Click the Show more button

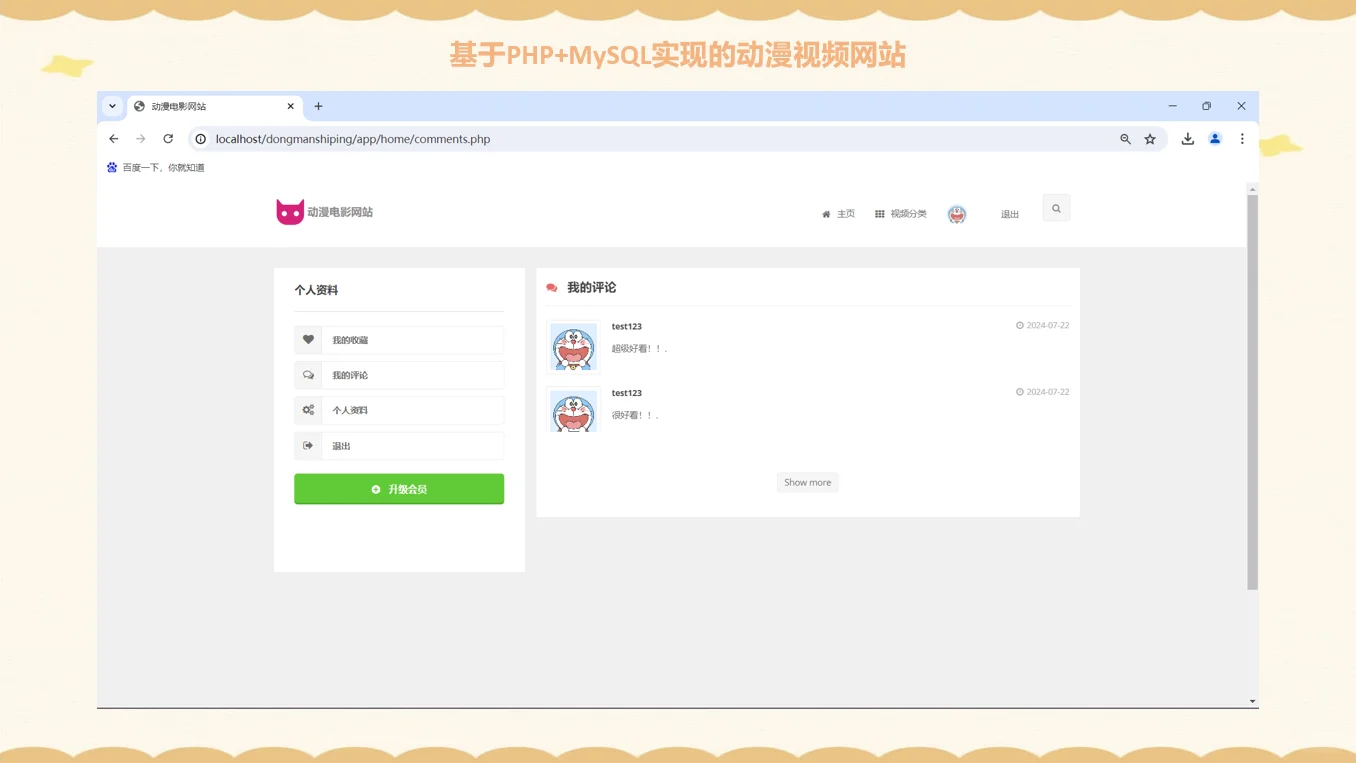pos(807,482)
